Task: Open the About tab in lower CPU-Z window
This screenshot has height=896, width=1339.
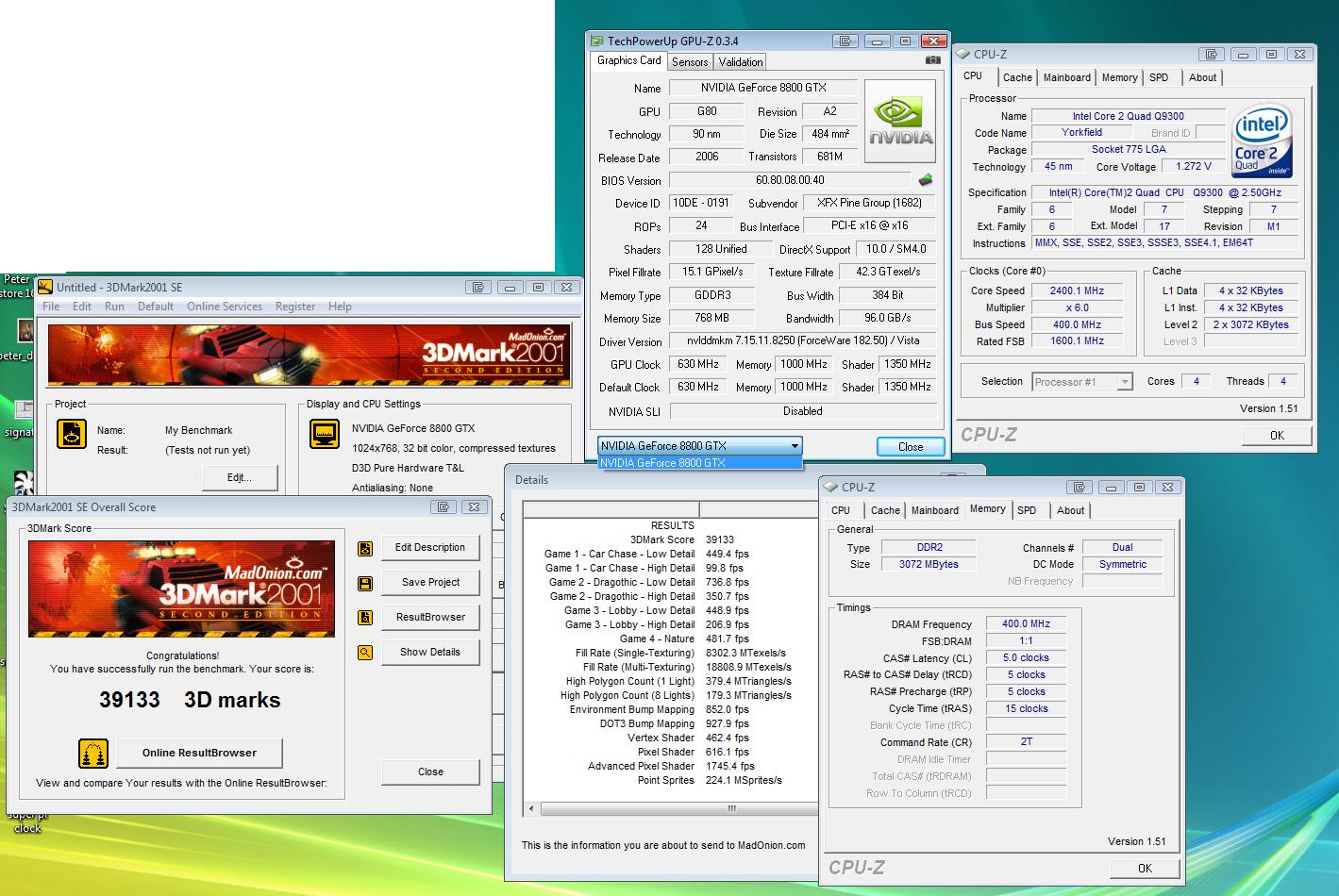Action: tap(1070, 510)
